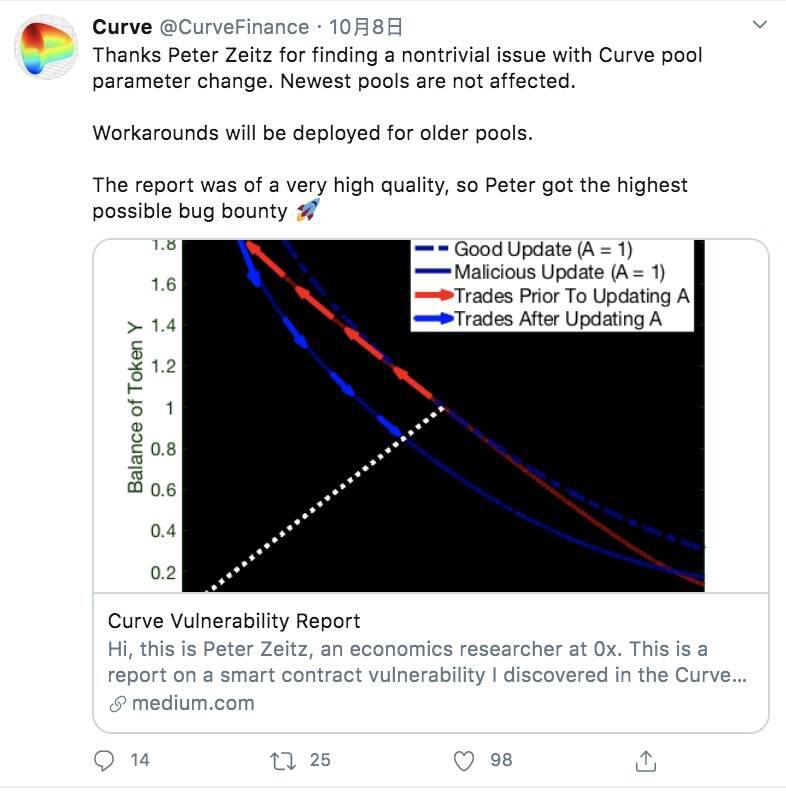Click the share upload icon
The height and width of the screenshot is (796, 786).
(x=645, y=761)
